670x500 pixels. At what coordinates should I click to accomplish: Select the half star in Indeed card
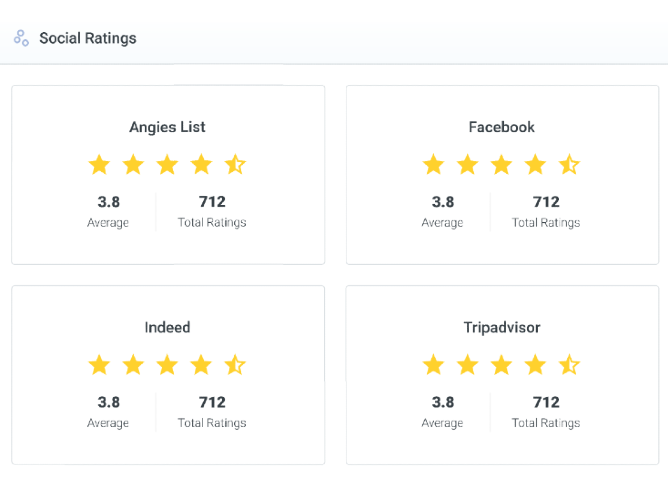[x=235, y=365]
